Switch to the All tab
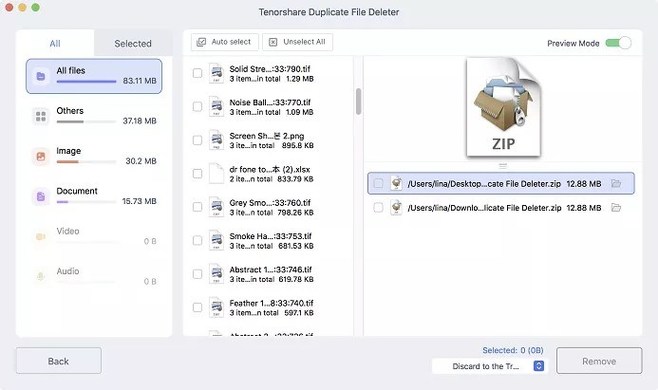The width and height of the screenshot is (658, 390). (55, 43)
